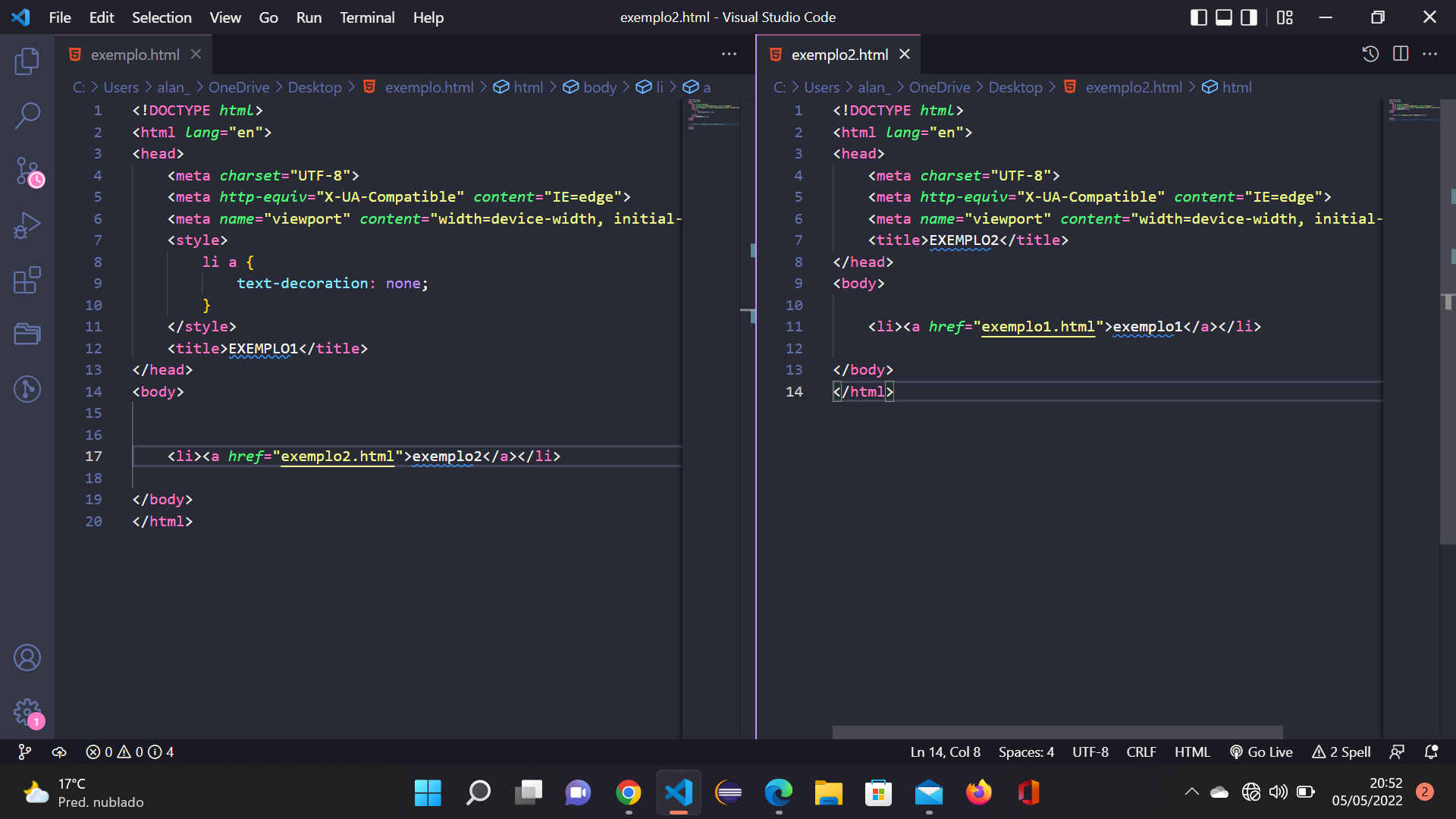The image size is (1456, 819).
Task: Click the cloud sync icon in status bar
Action: pos(59,752)
